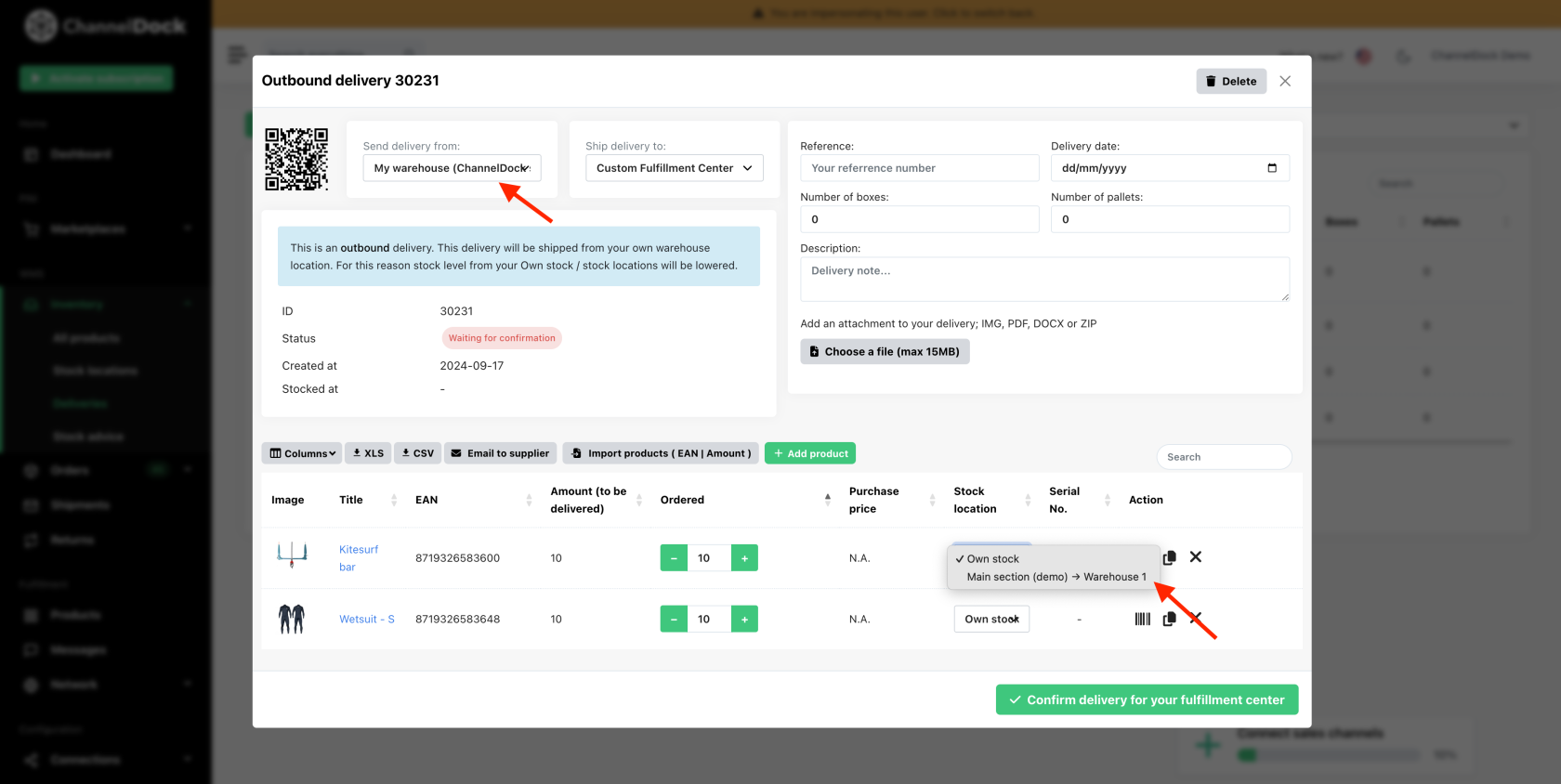Export the table as XLS
This screenshot has height=784, width=1561.
(x=368, y=453)
